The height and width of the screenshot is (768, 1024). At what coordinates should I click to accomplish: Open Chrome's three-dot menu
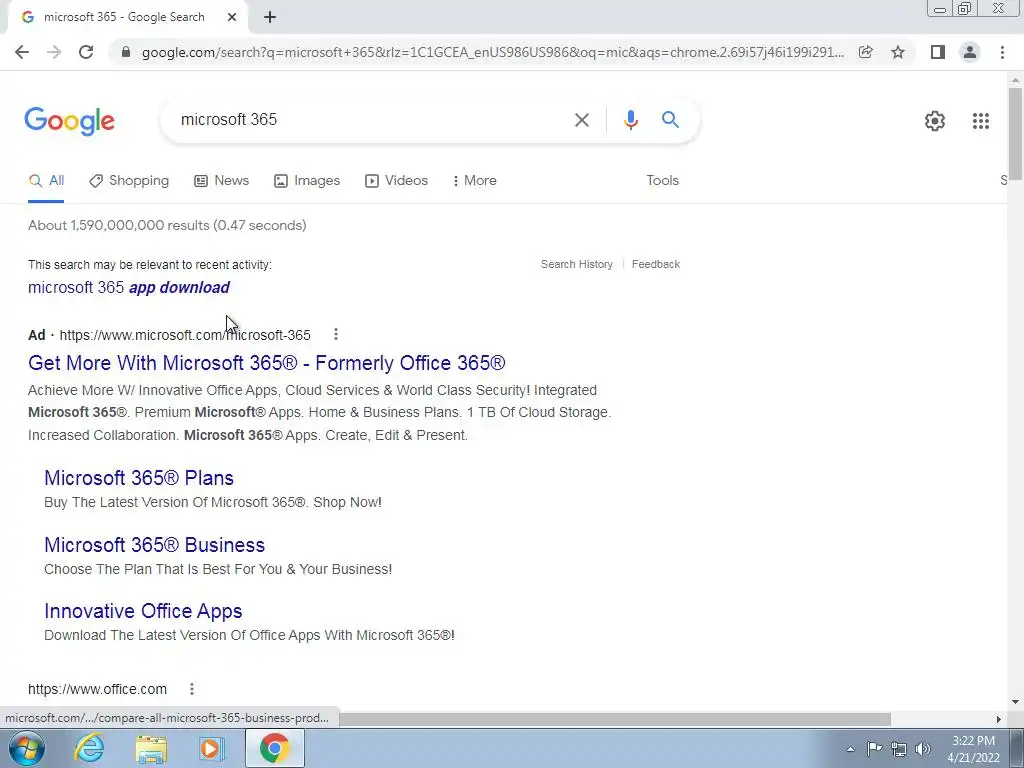click(x=1002, y=52)
